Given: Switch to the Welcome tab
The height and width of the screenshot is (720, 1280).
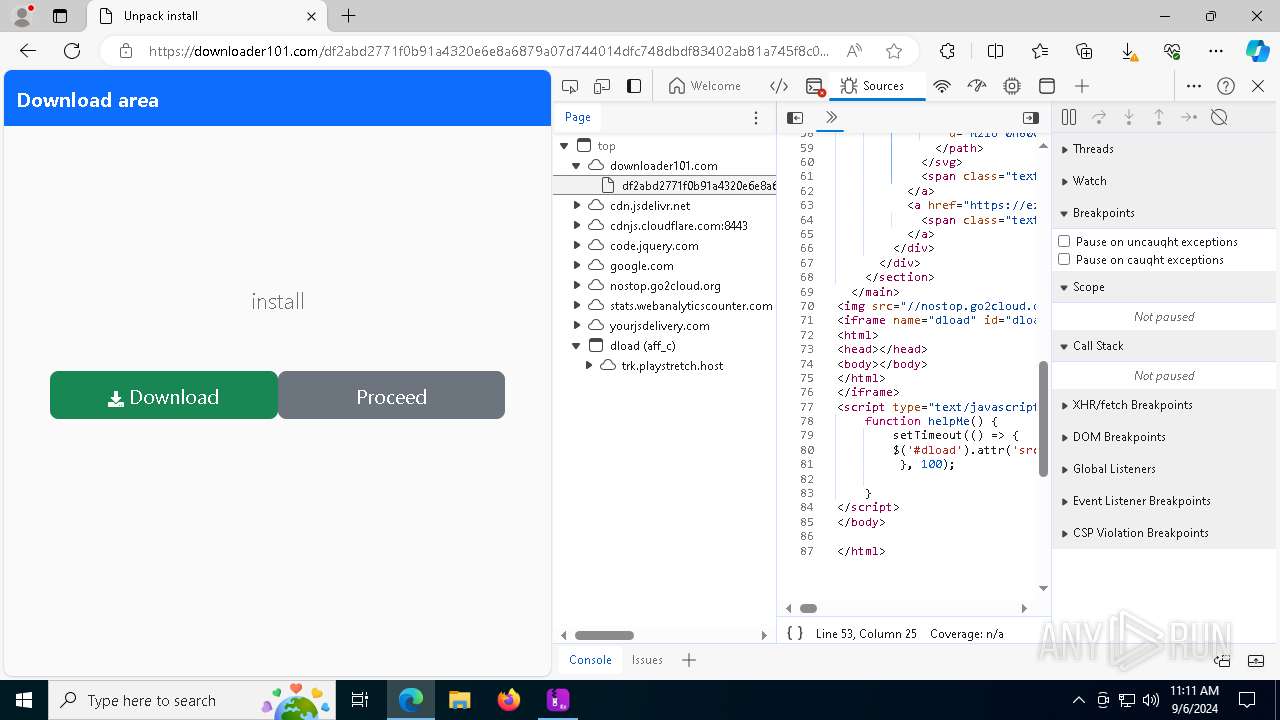Looking at the screenshot, I should coord(705,86).
